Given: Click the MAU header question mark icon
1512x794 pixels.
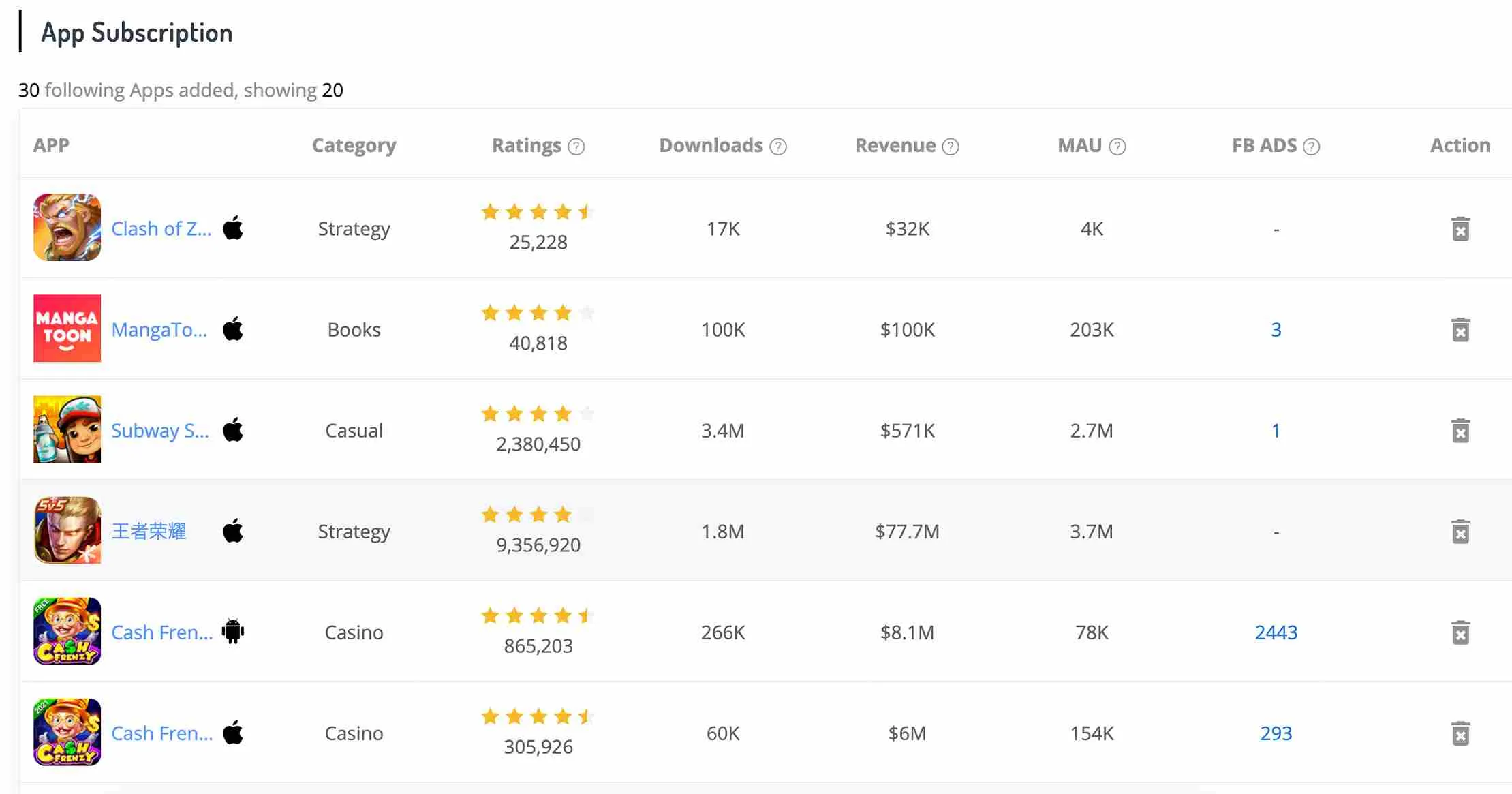Looking at the screenshot, I should [1118, 145].
